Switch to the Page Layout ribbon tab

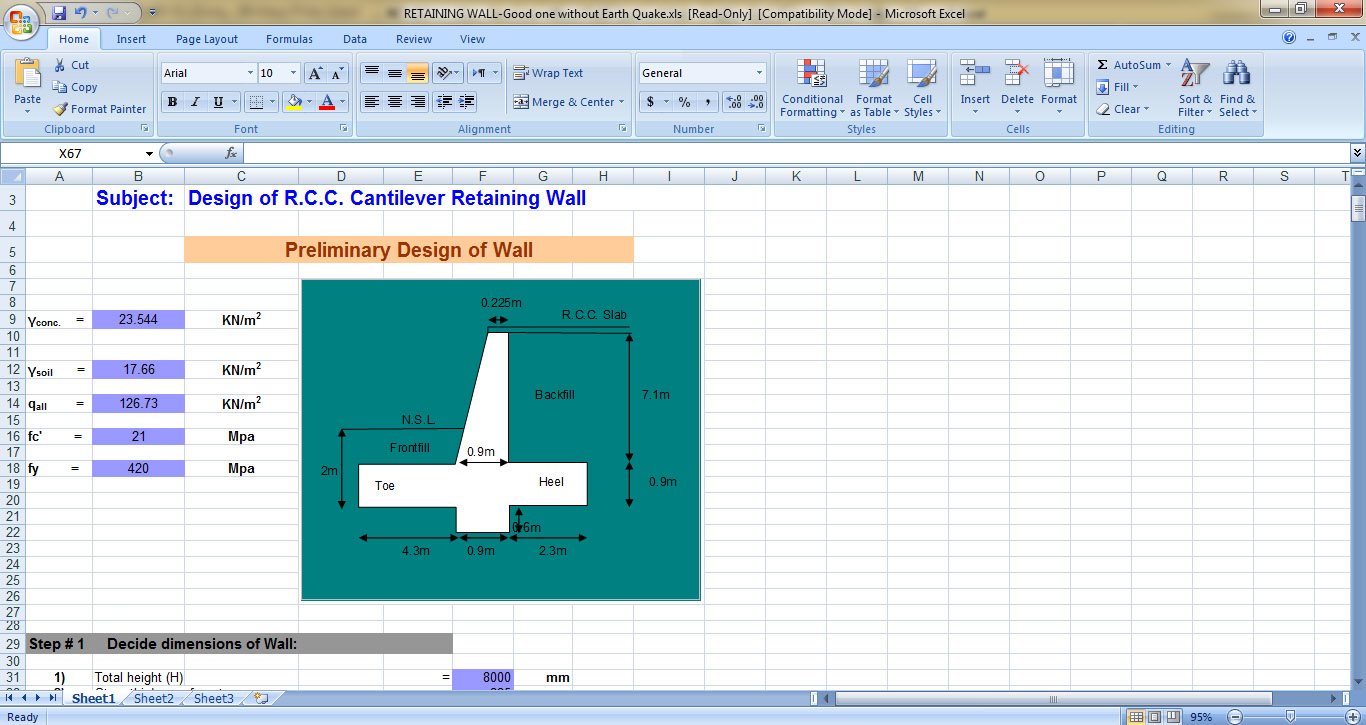coord(207,39)
